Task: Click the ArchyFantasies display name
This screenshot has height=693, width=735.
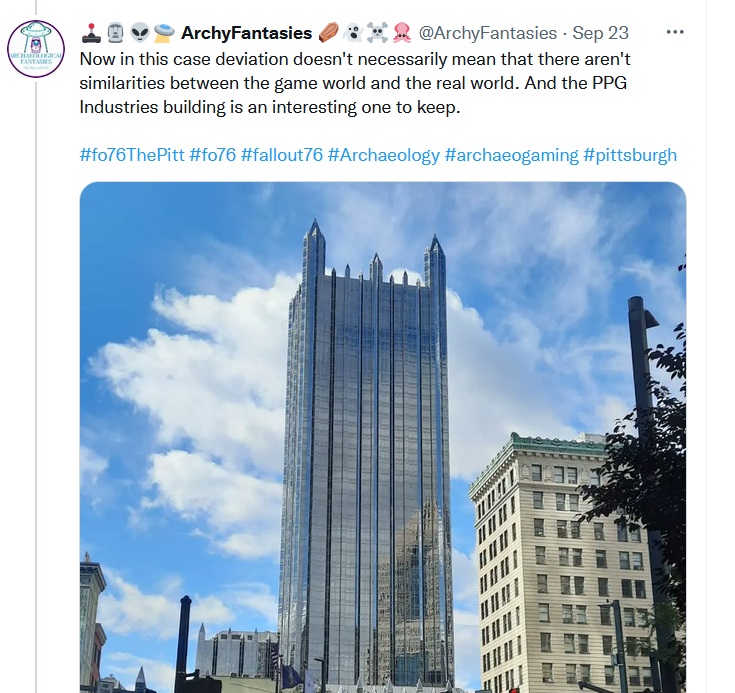Action: (247, 33)
